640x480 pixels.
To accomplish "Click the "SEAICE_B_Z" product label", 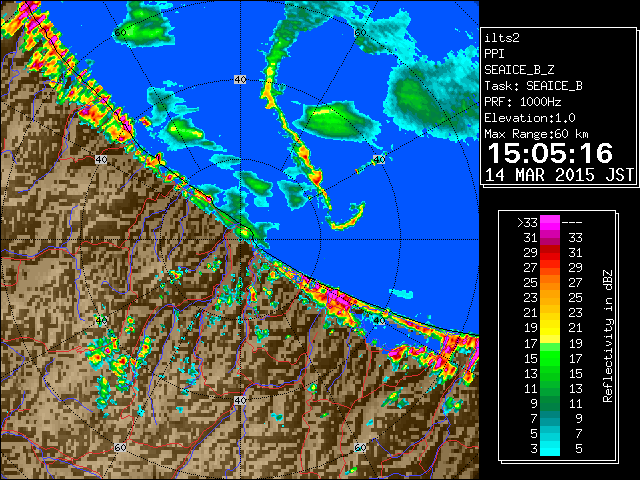I will pyautogui.click(x=519, y=70).
